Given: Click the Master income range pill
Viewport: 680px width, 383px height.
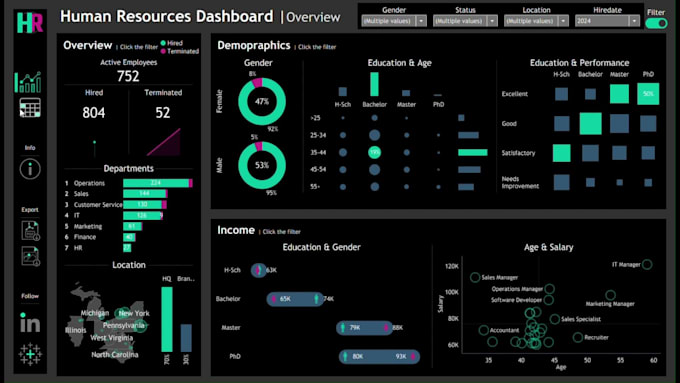Looking at the screenshot, I should coord(364,327).
